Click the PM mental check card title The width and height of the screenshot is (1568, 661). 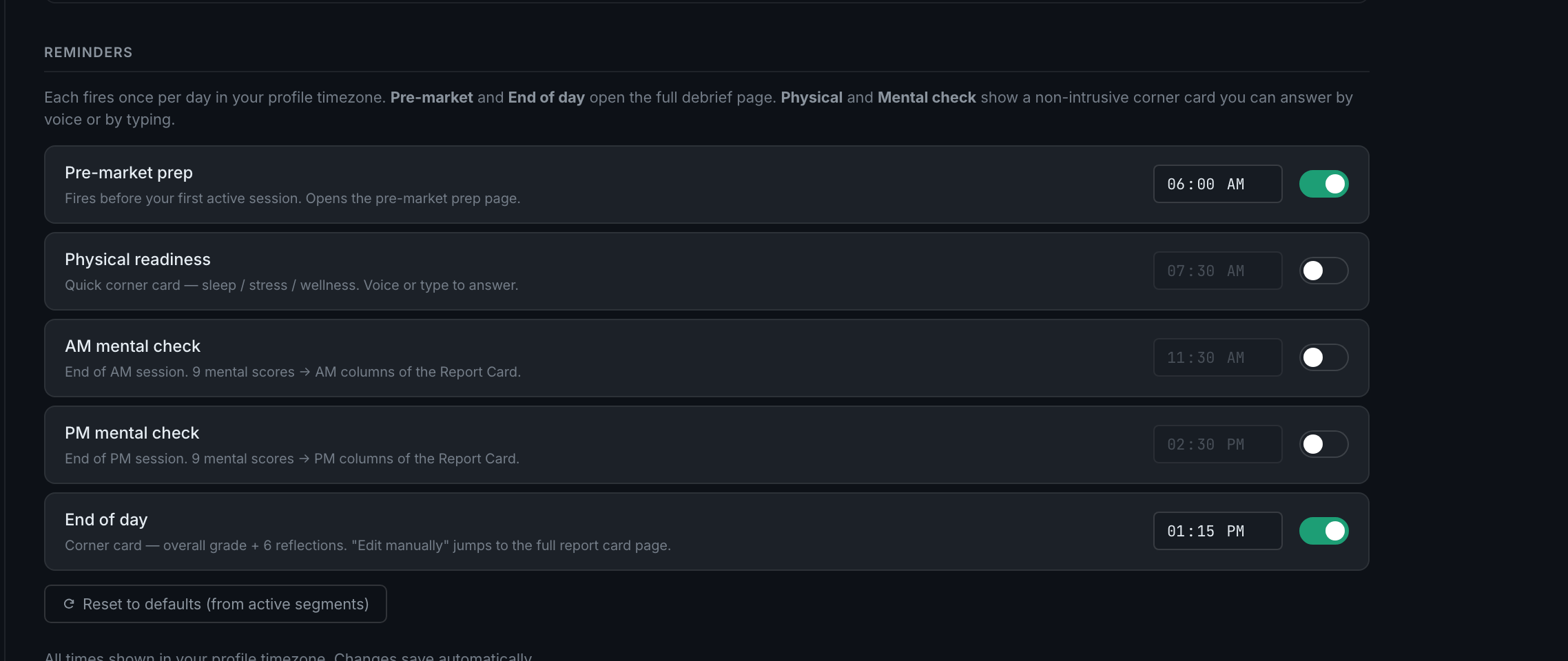pyautogui.click(x=132, y=433)
